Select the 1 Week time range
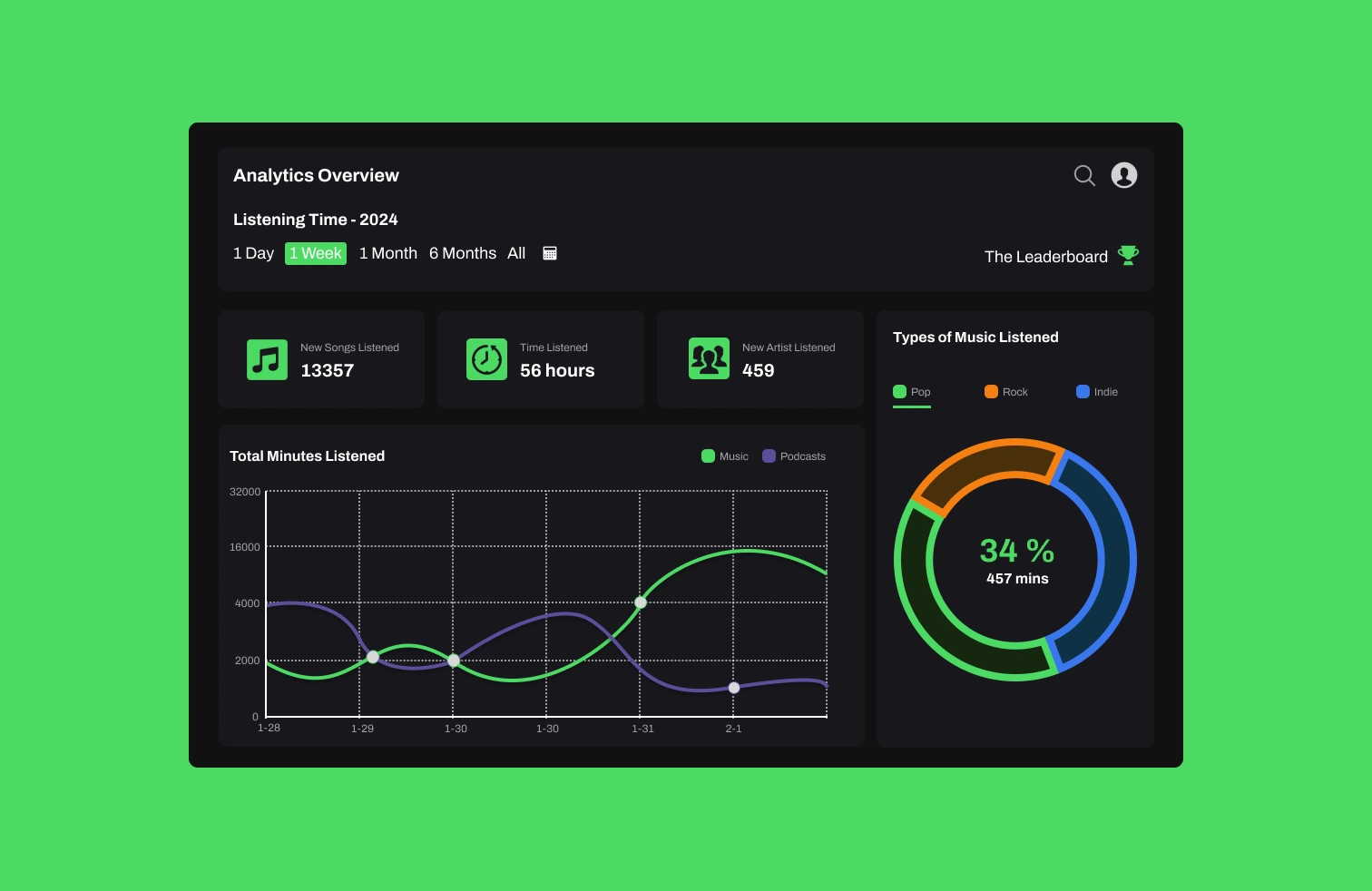This screenshot has height=891, width=1372. click(x=316, y=253)
